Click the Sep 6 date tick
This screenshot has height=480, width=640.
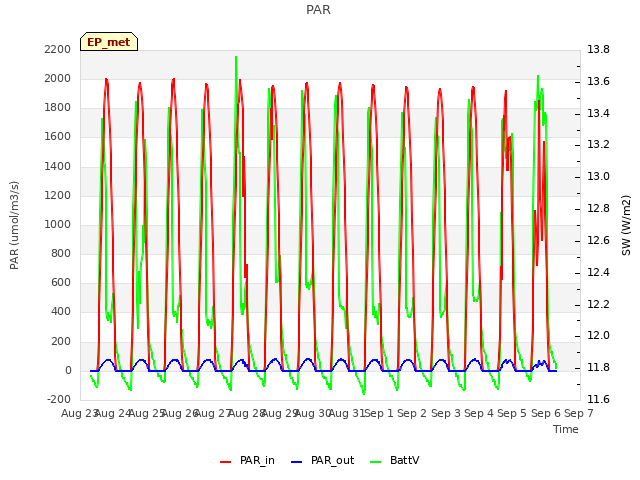[546, 413]
